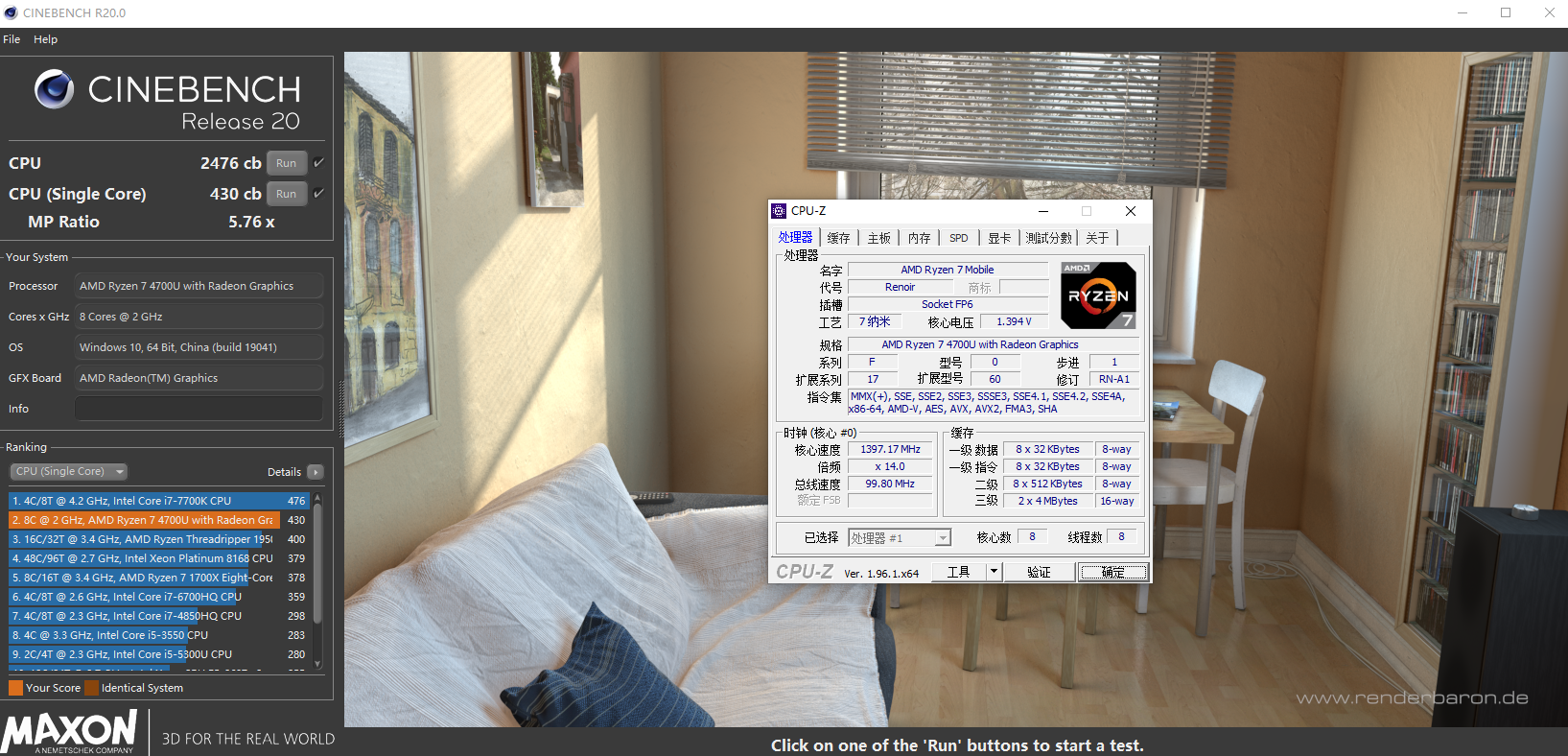Close the Cinebench window
Screen dimensions: 1568x756
click(x=1549, y=12)
